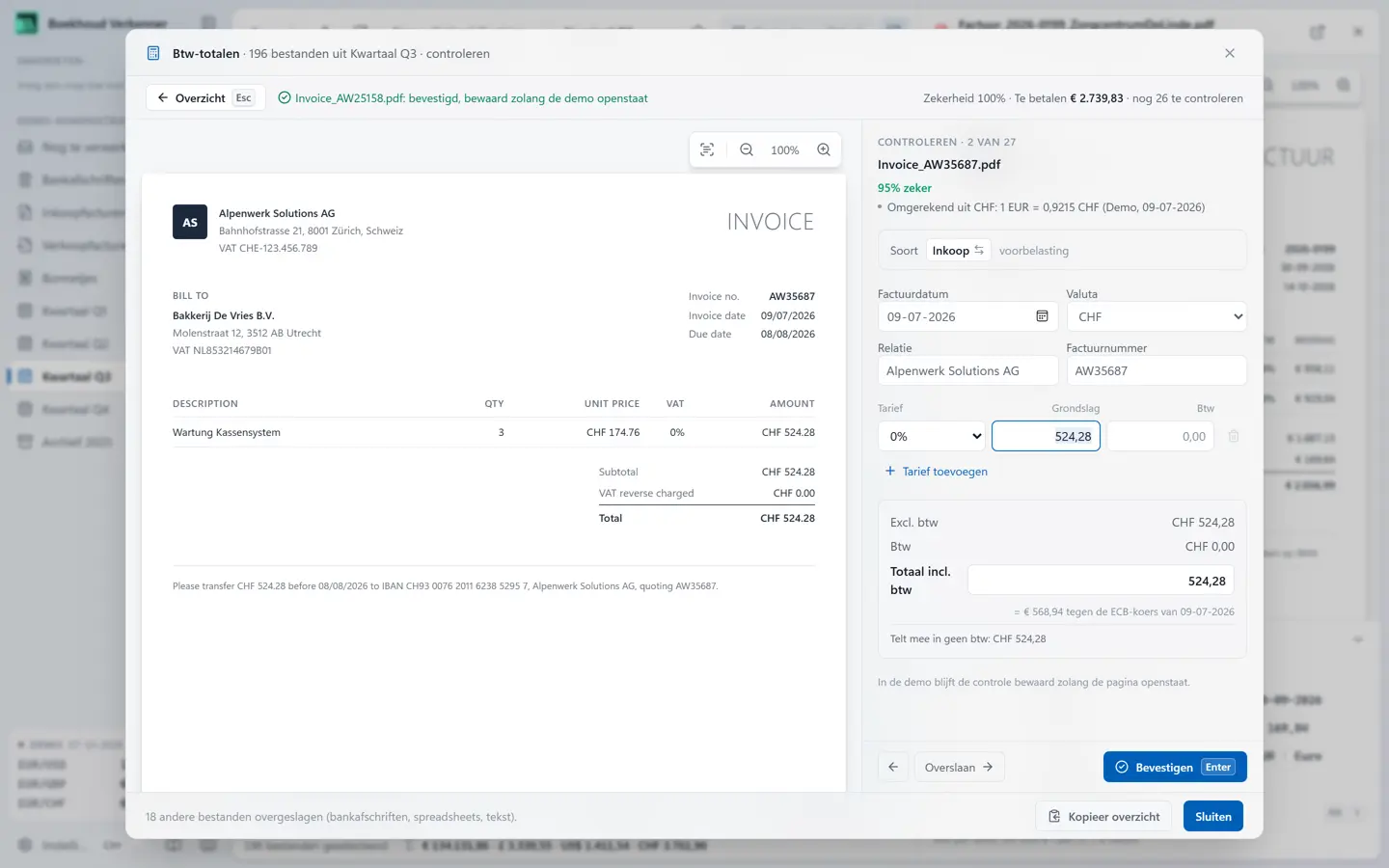Click the 'Omgerekend uit CHF' exchange rate note
The height and width of the screenshot is (868, 1389).
[1046, 207]
